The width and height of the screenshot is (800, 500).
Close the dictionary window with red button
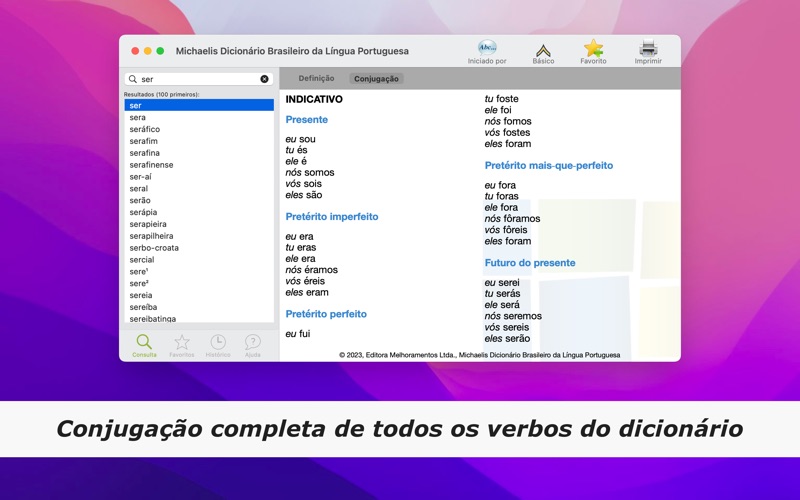tap(135, 51)
